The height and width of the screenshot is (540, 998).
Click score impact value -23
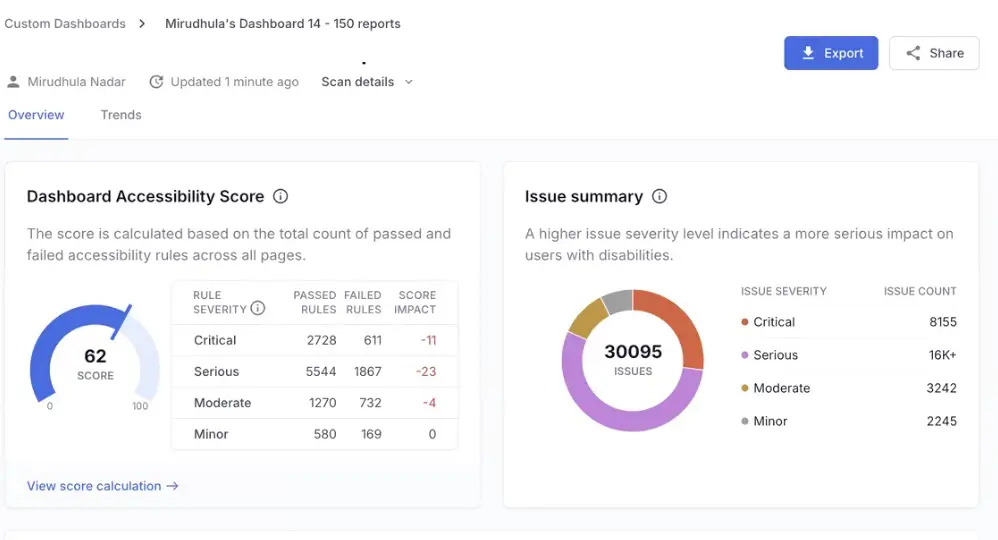point(426,371)
